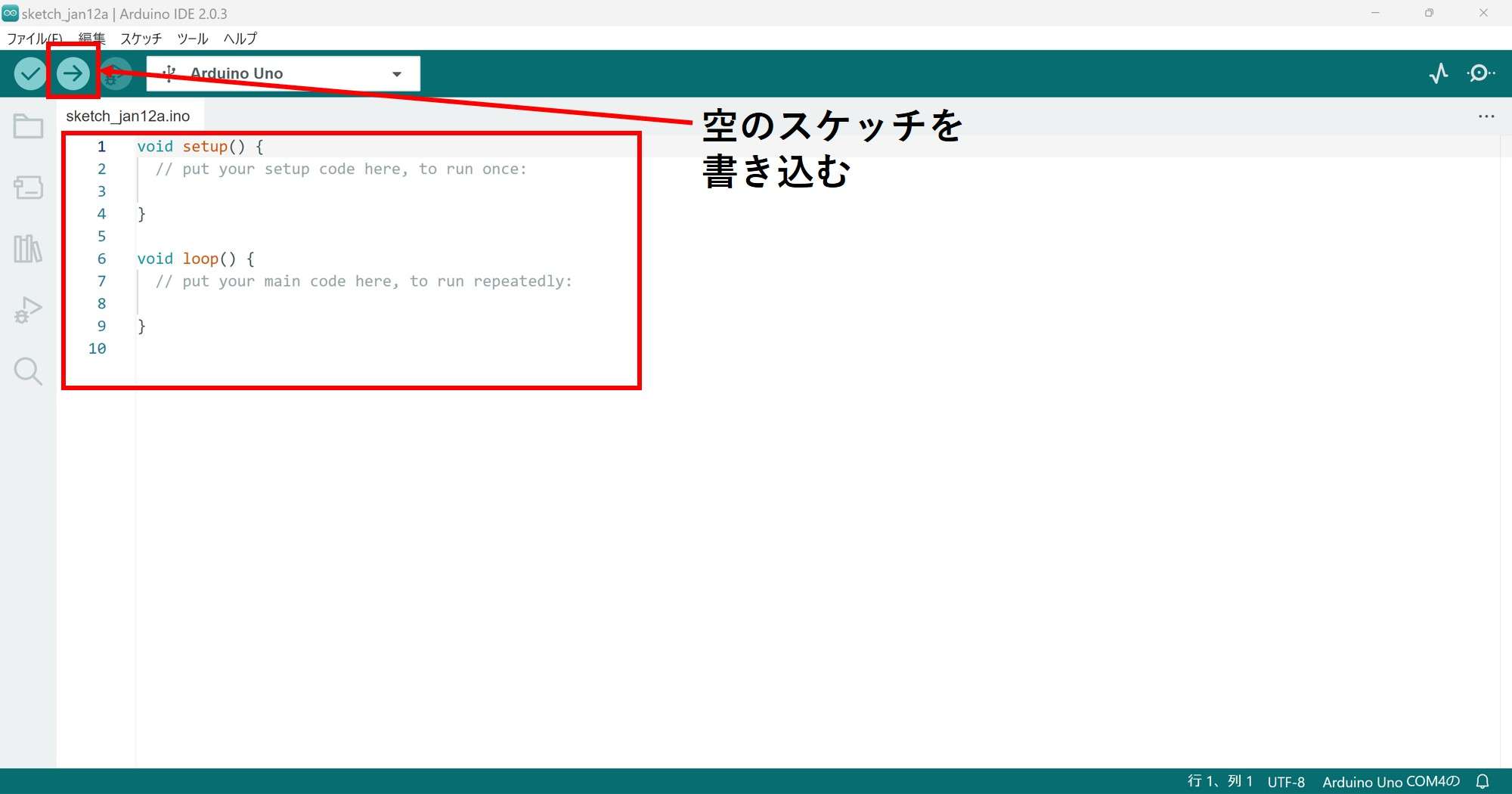Expand the Arduino Uno board selector
Viewport: 1512px width, 794px height.
point(283,73)
